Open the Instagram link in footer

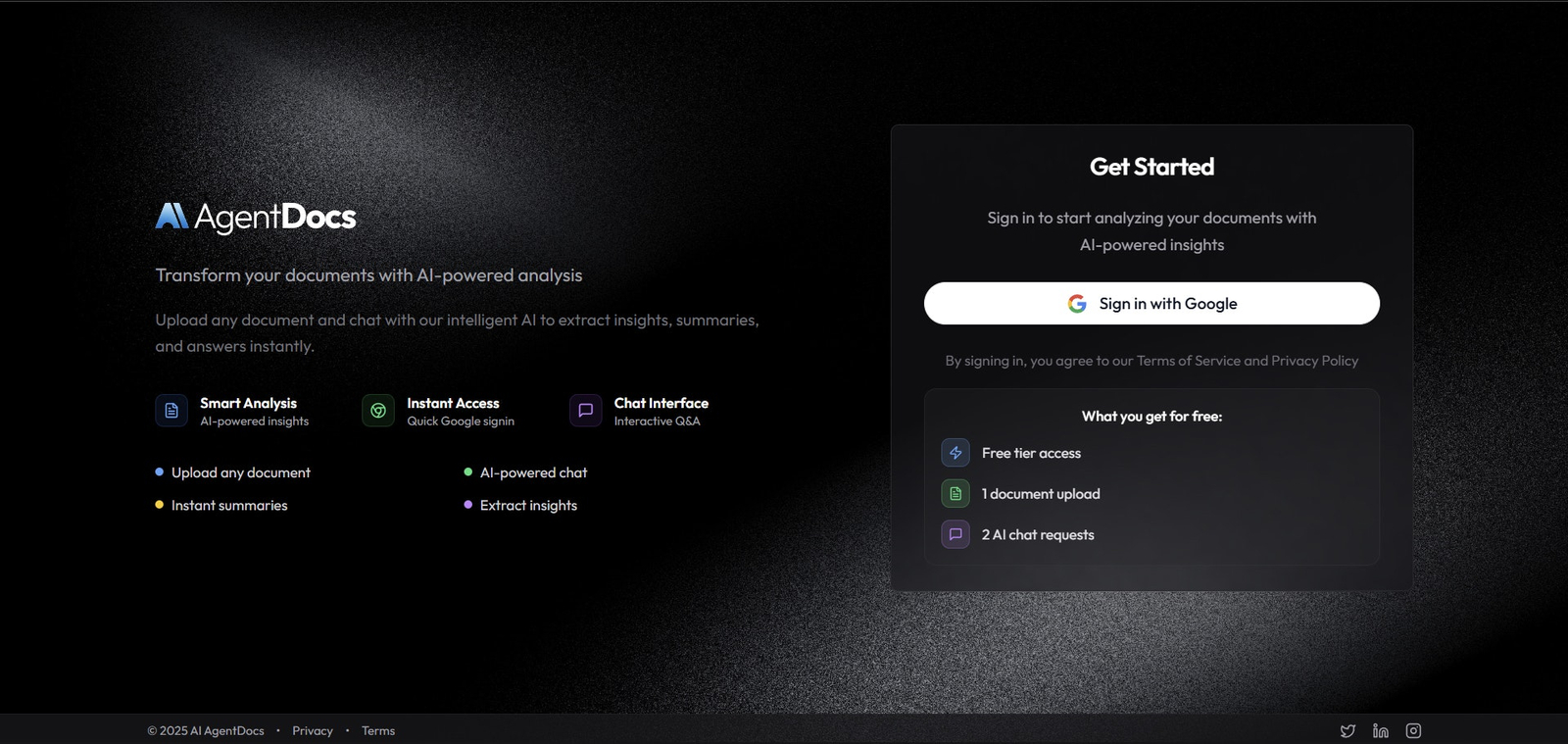point(1413,731)
